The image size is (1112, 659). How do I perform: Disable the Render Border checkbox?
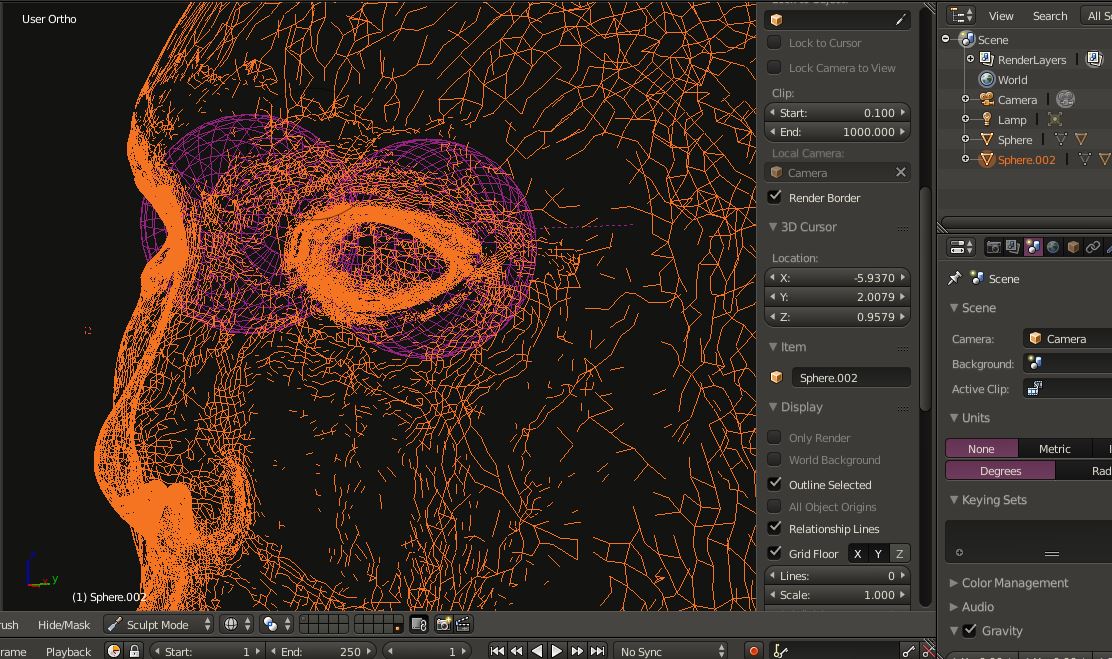[774, 197]
